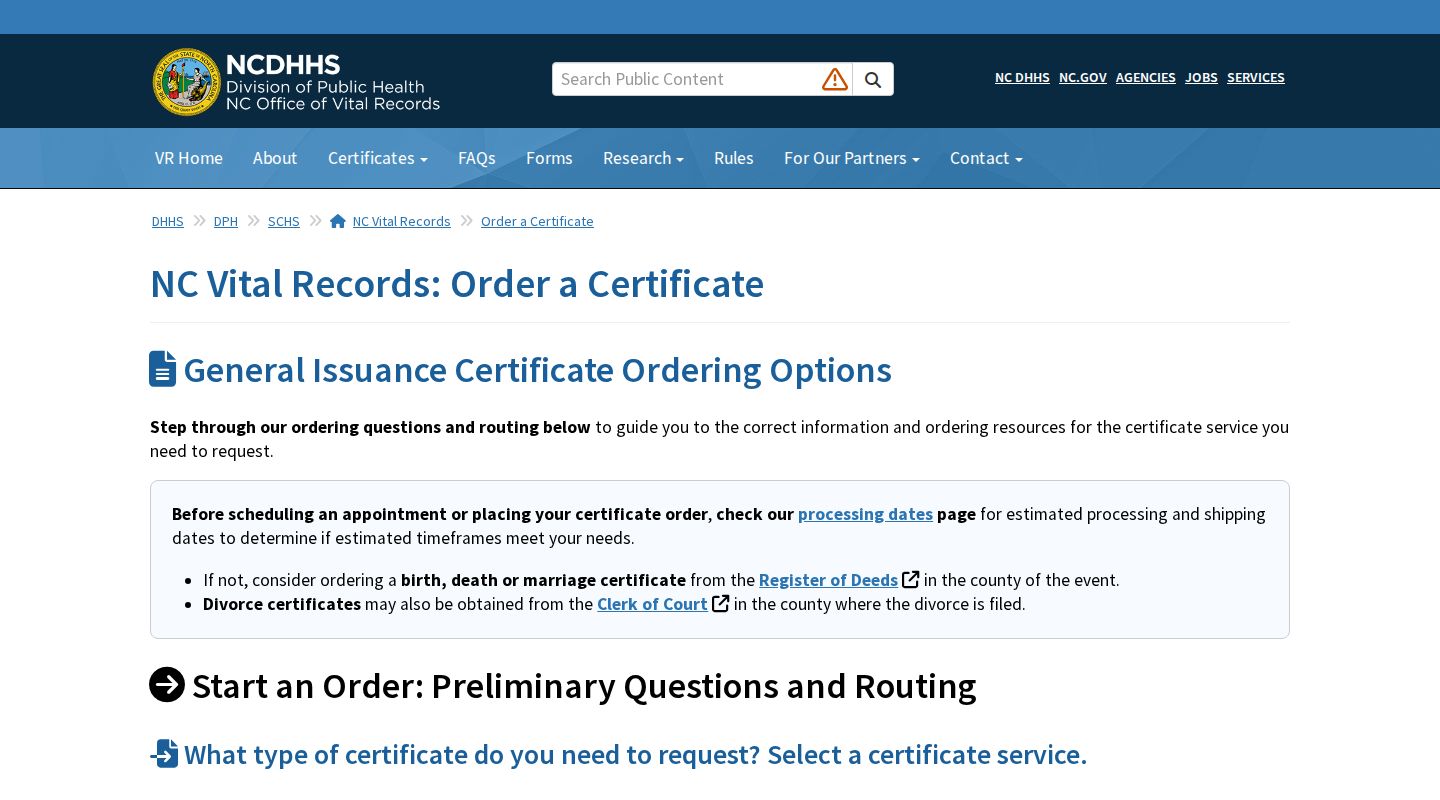Click NC Vital Records breadcrumb link
The width and height of the screenshot is (1440, 800).
tap(401, 221)
